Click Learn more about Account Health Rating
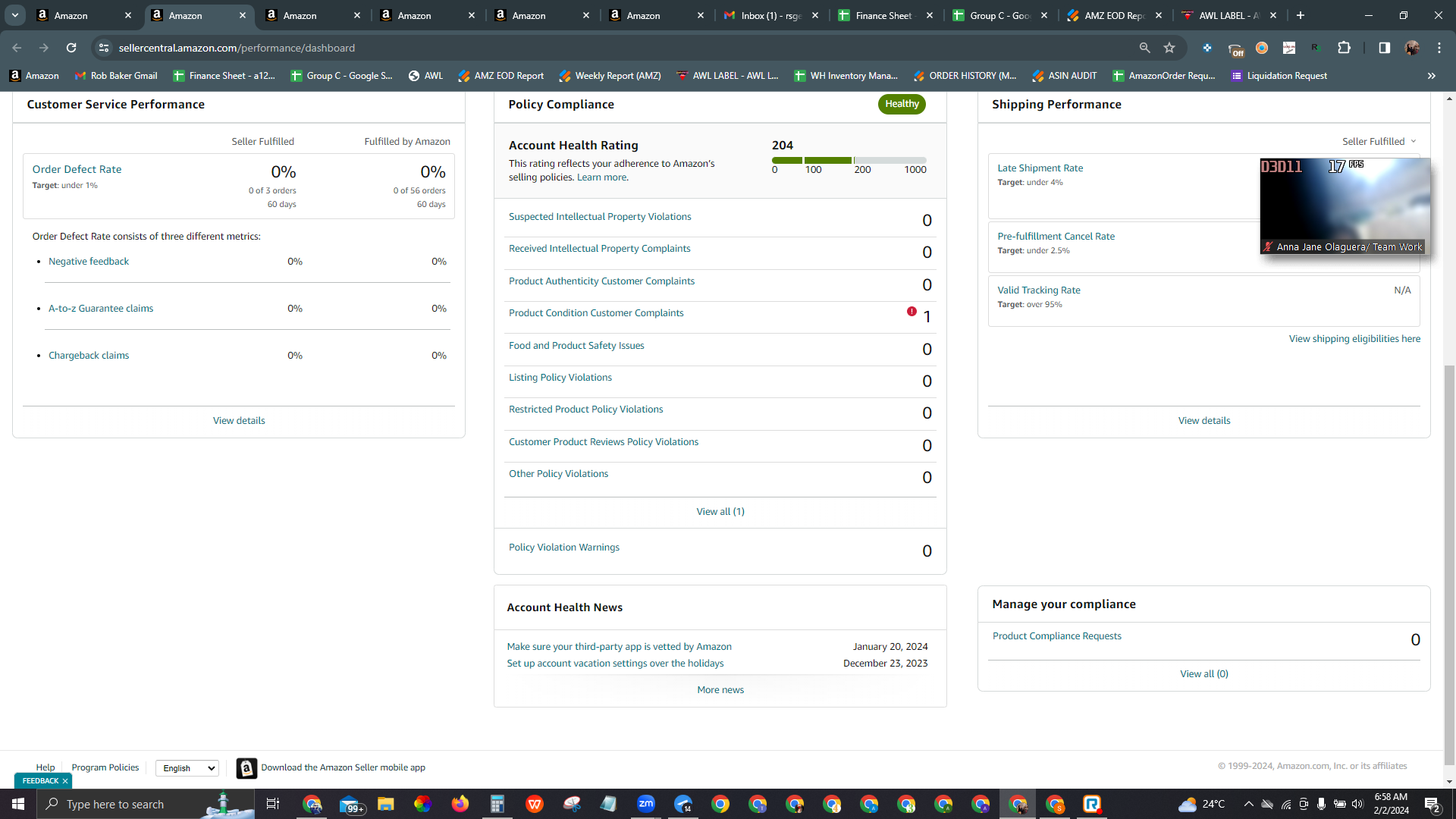Screen dimensions: 1456x819 point(602,177)
